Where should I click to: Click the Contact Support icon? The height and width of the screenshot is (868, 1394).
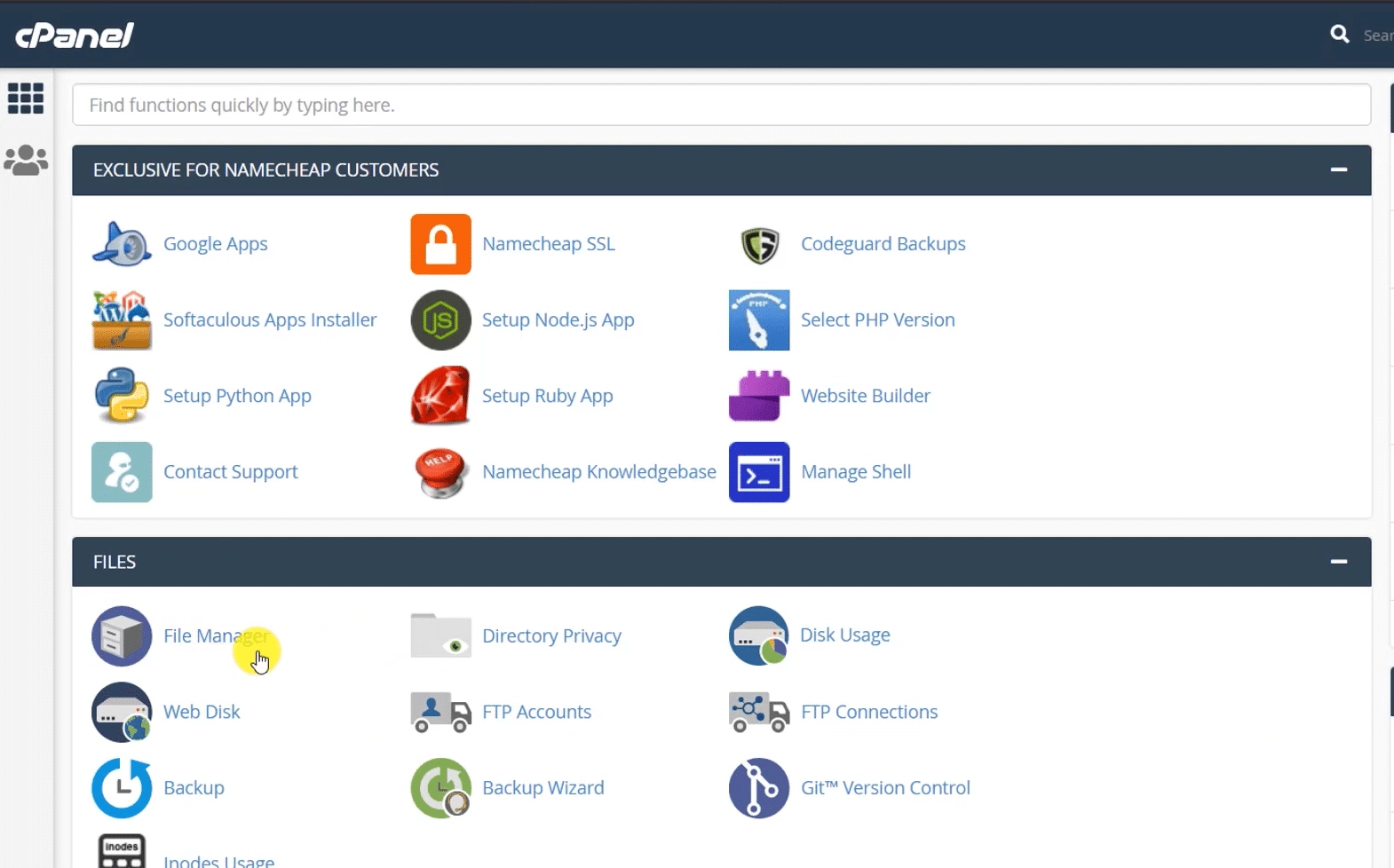122,472
